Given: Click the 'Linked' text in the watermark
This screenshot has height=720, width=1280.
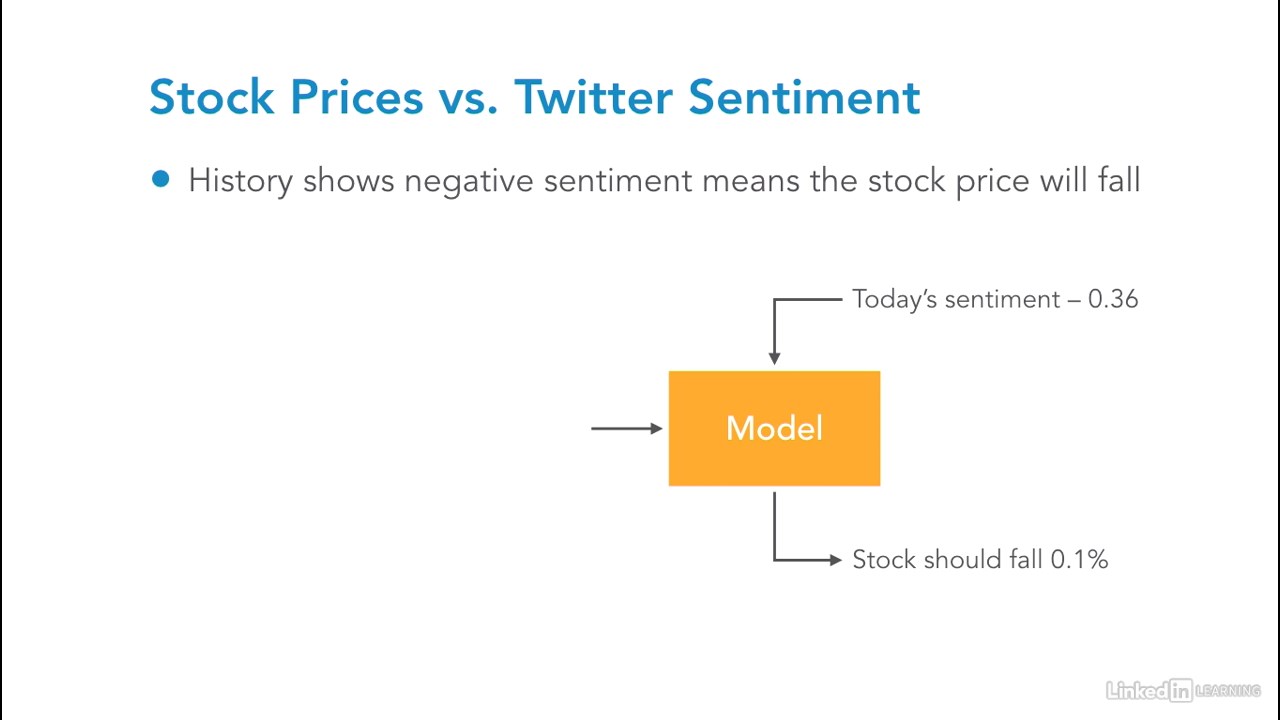Looking at the screenshot, I should 1137,690.
